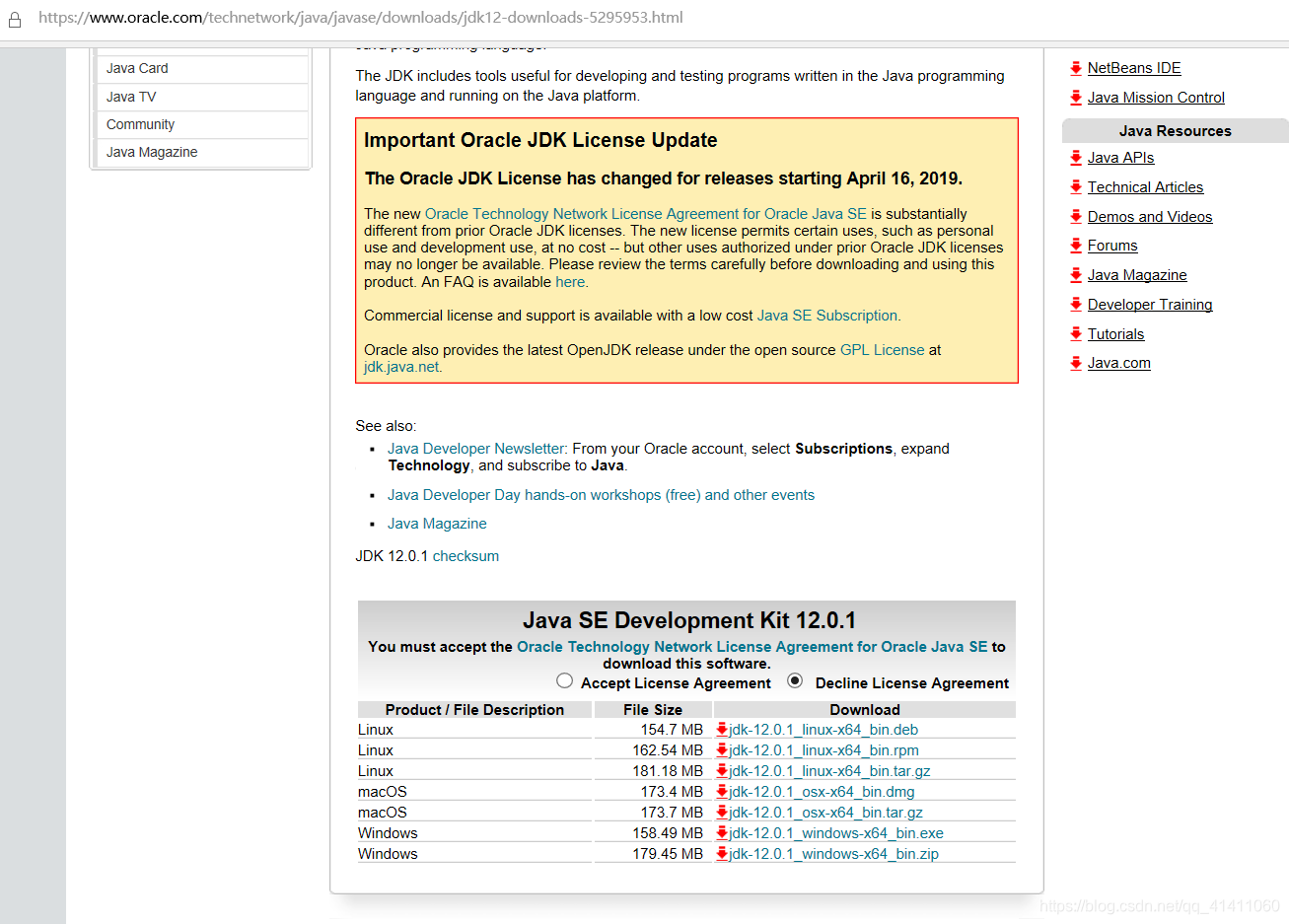Image resolution: width=1289 pixels, height=924 pixels.
Task: Open the Demos and Videos link
Action: (x=1150, y=217)
